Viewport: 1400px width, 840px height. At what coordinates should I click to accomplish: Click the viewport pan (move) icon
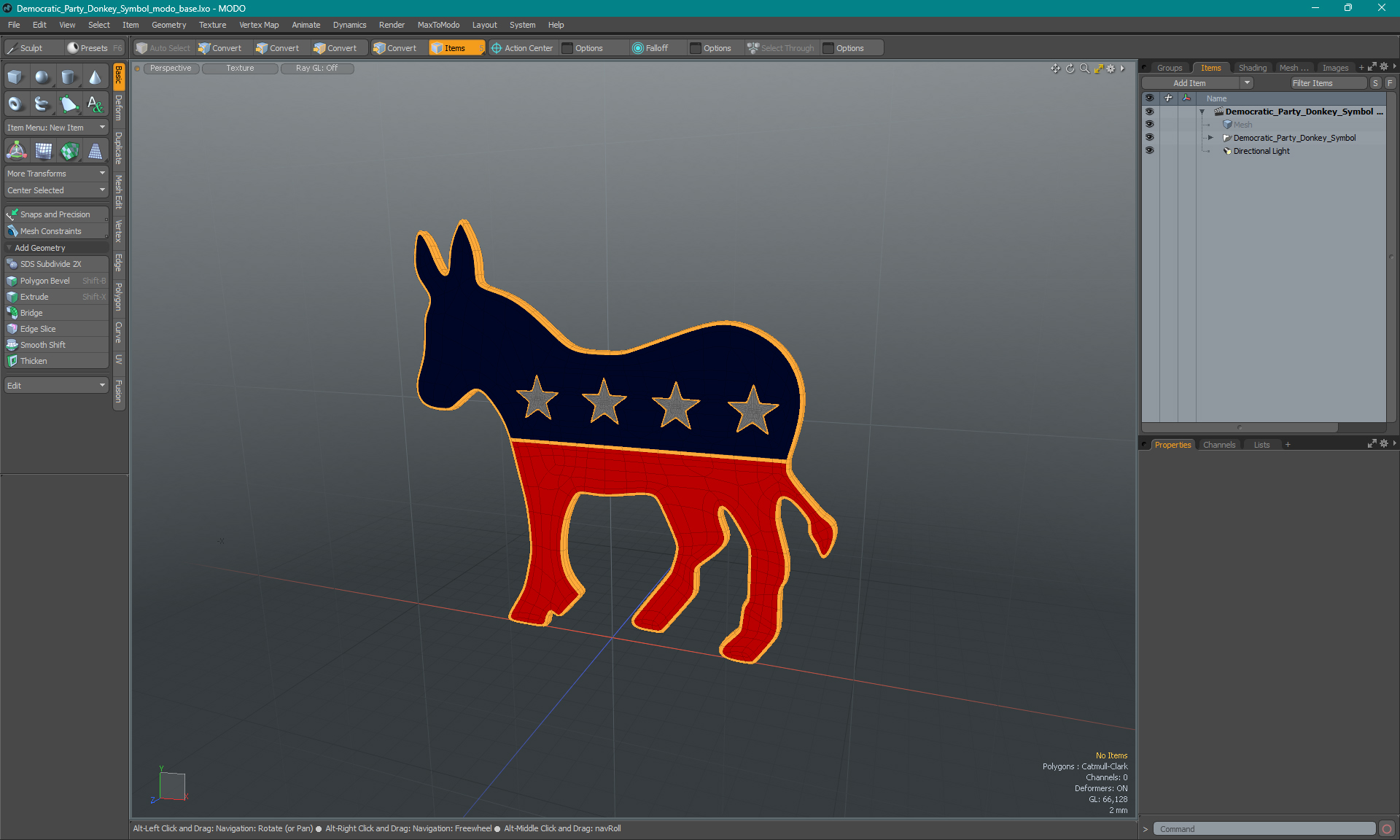[1055, 69]
